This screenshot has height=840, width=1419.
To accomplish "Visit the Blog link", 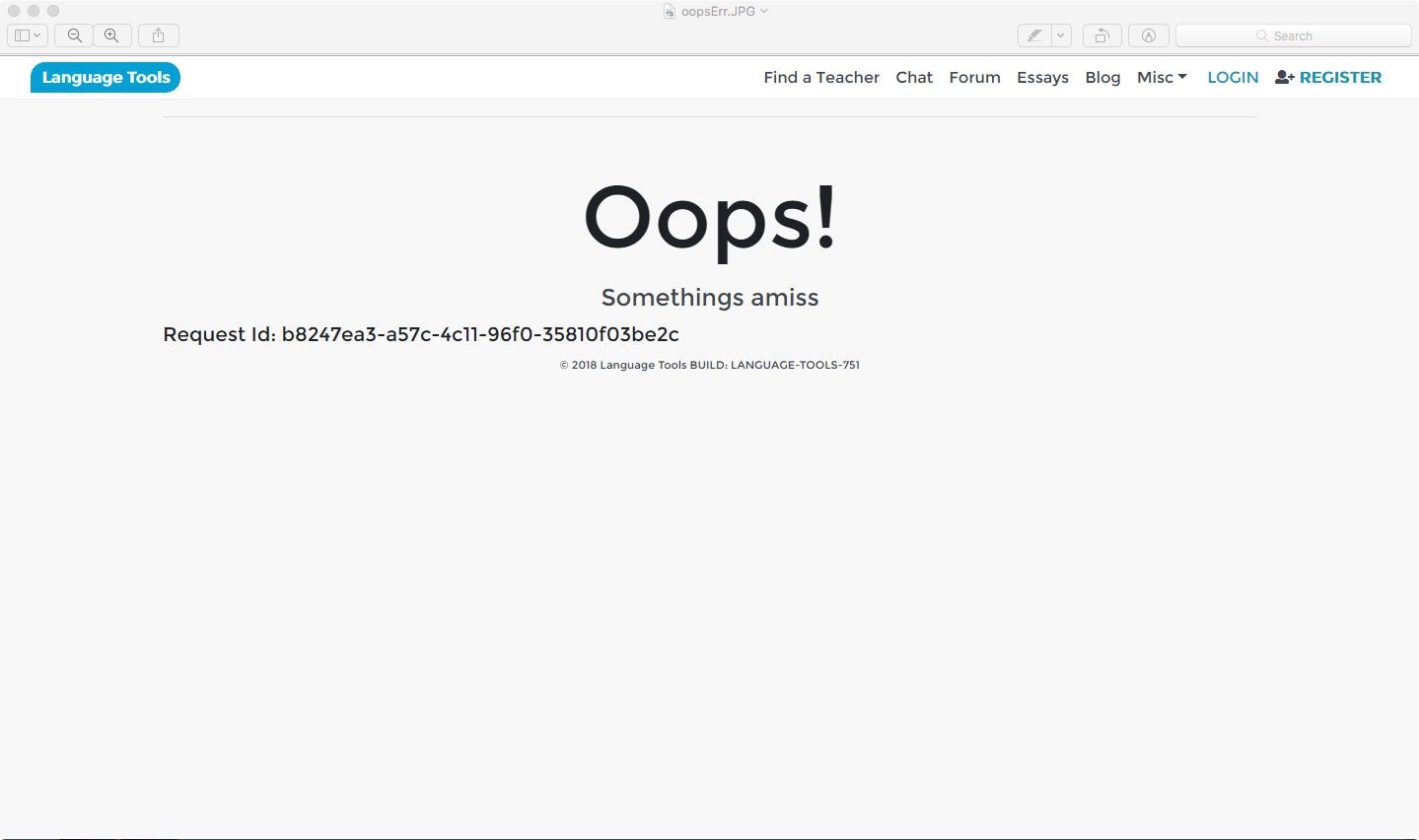I will (1102, 78).
